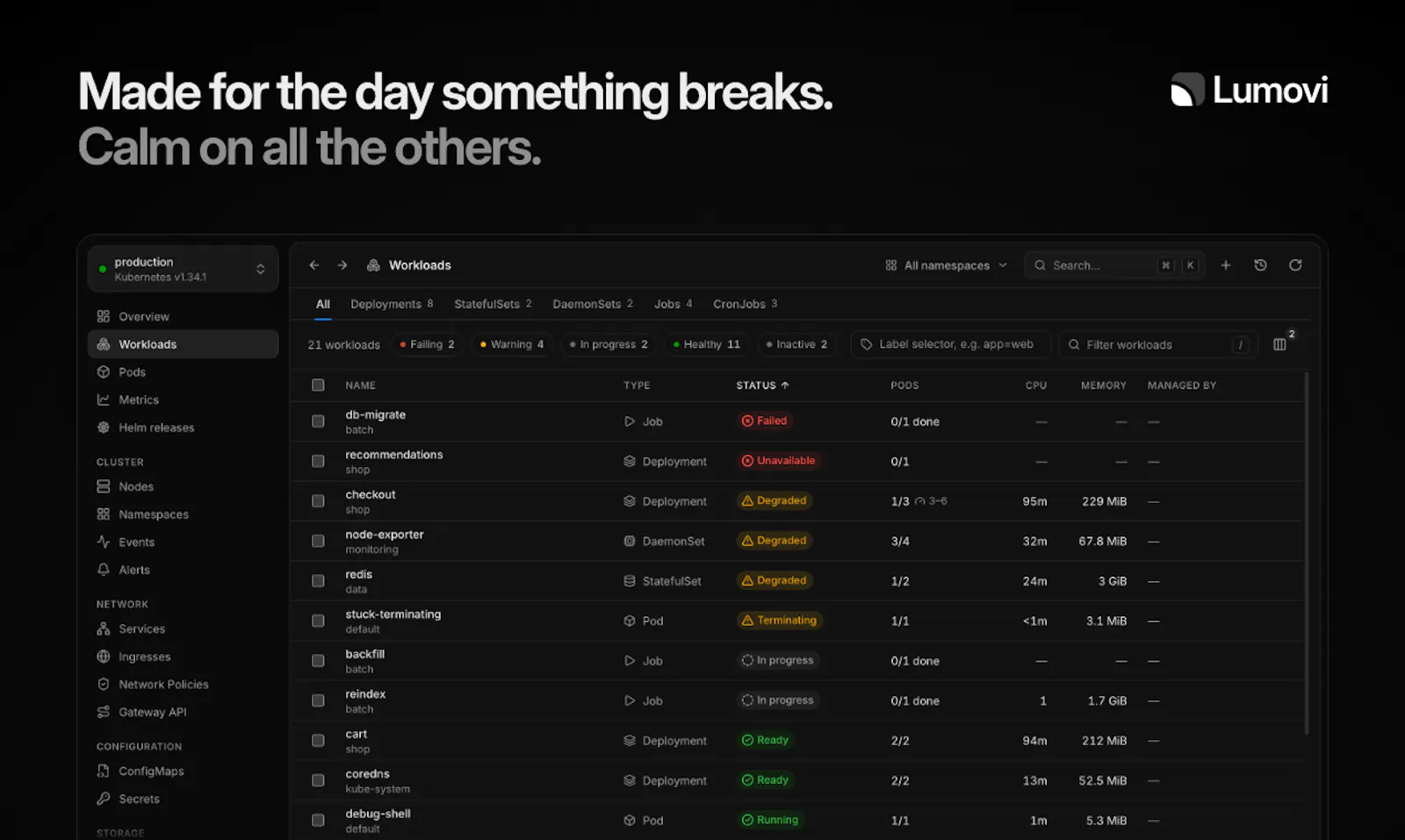The height and width of the screenshot is (840, 1405).
Task: Filter by the Healthy 11 chip
Action: click(x=707, y=344)
